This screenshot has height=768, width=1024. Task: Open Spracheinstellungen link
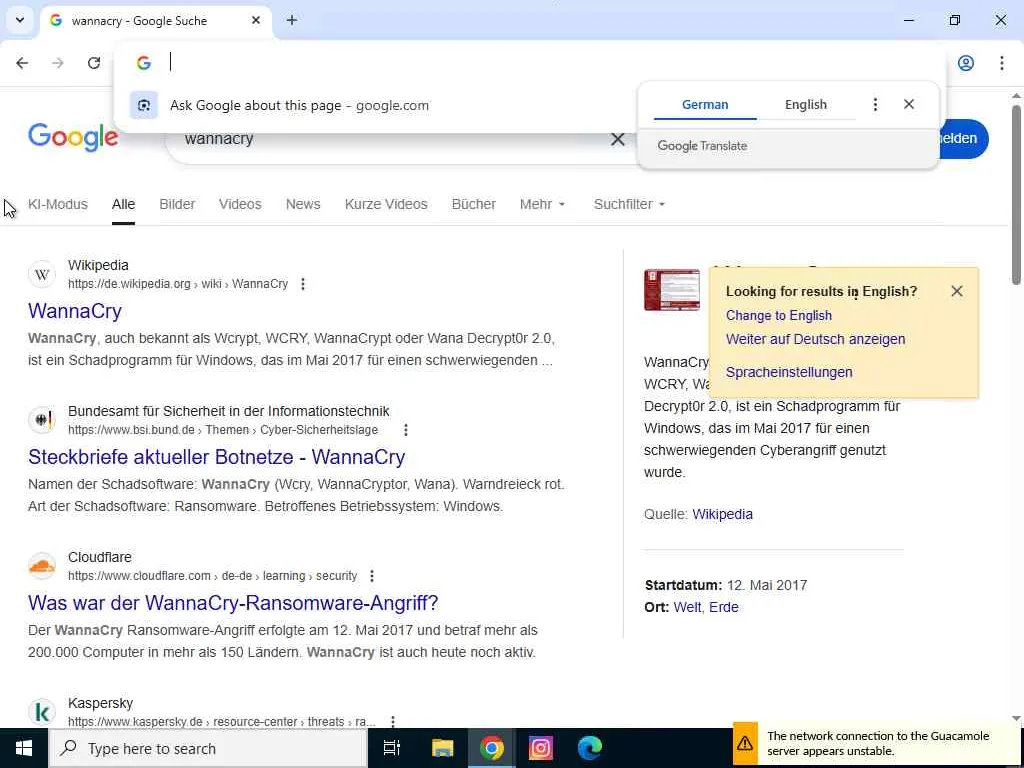789,372
